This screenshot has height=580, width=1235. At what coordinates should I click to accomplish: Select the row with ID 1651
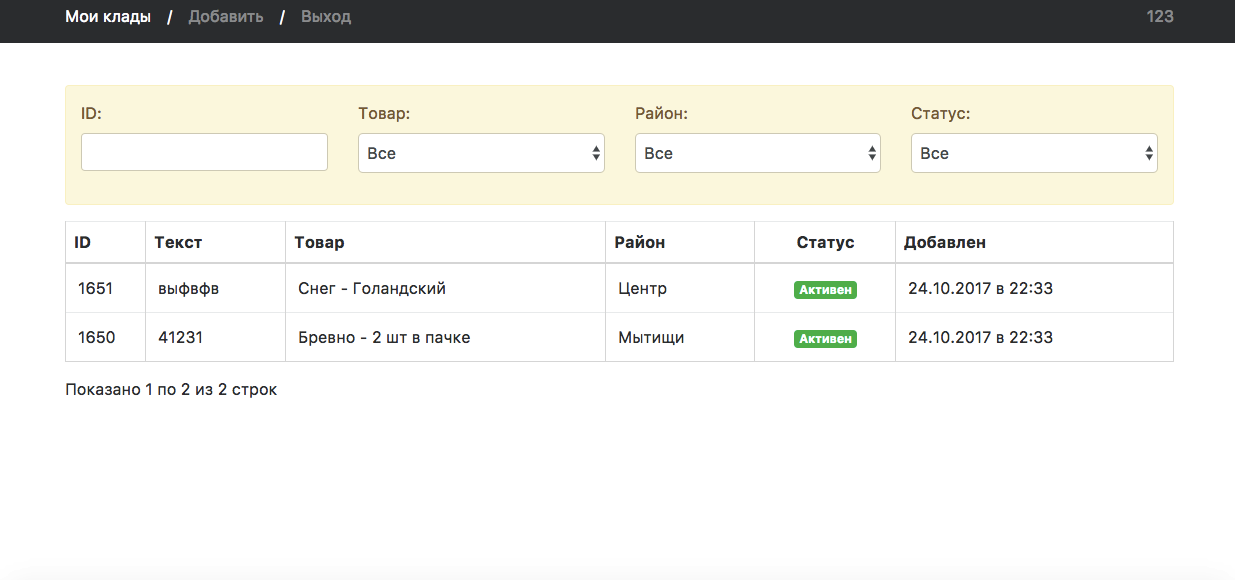(x=96, y=289)
